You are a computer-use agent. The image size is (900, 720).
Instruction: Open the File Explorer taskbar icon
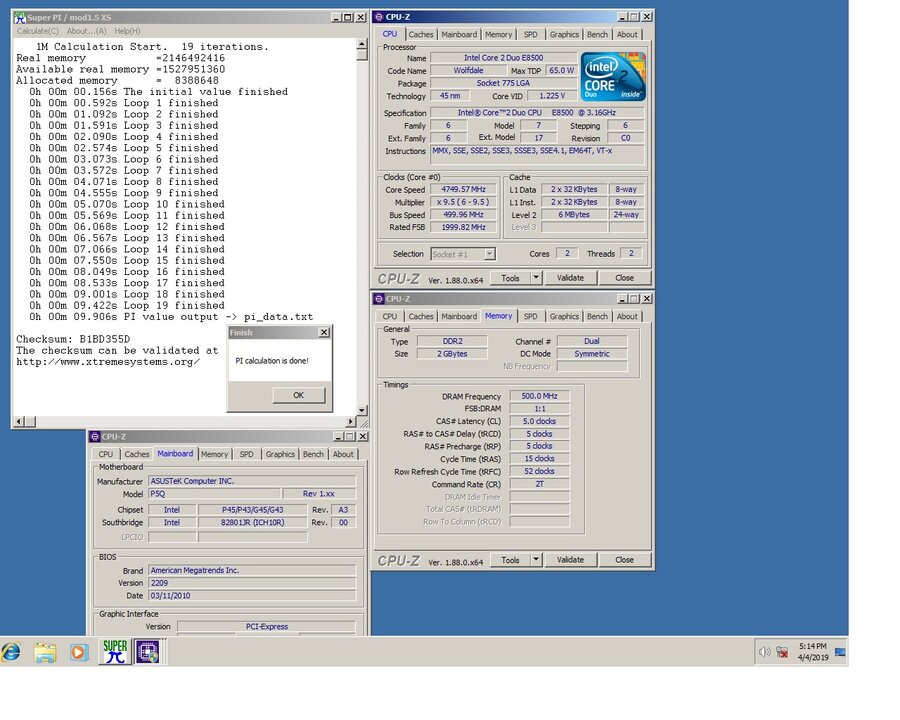[45, 652]
